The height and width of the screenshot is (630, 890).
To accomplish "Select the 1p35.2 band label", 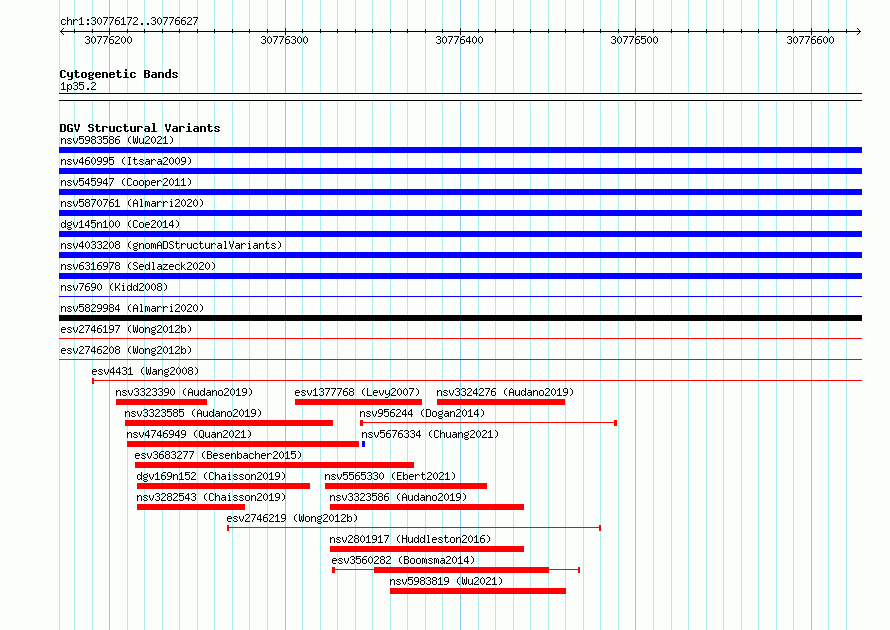I will tap(78, 86).
